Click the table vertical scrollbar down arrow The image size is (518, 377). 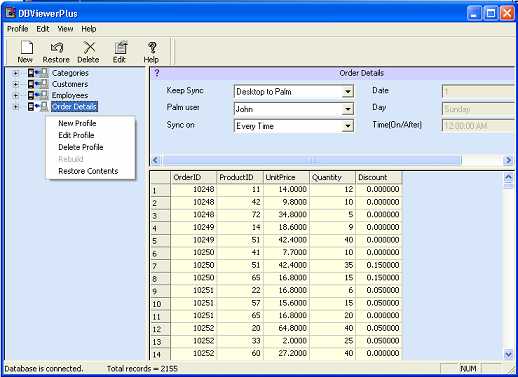[x=508, y=355]
